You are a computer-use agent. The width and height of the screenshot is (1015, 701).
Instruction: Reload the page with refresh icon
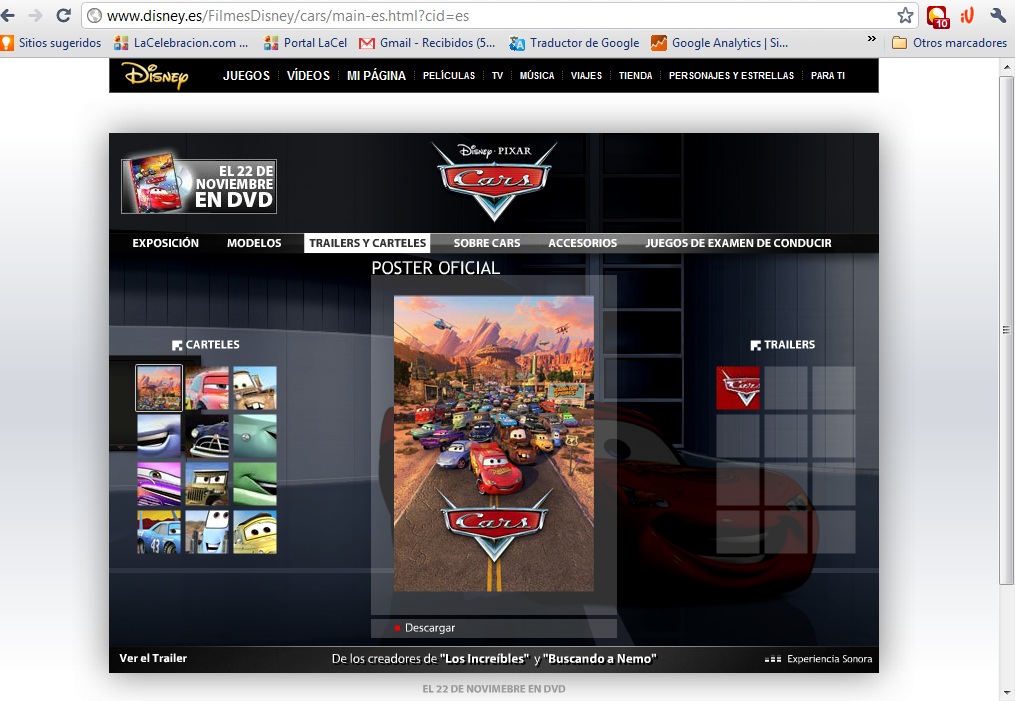(x=63, y=16)
